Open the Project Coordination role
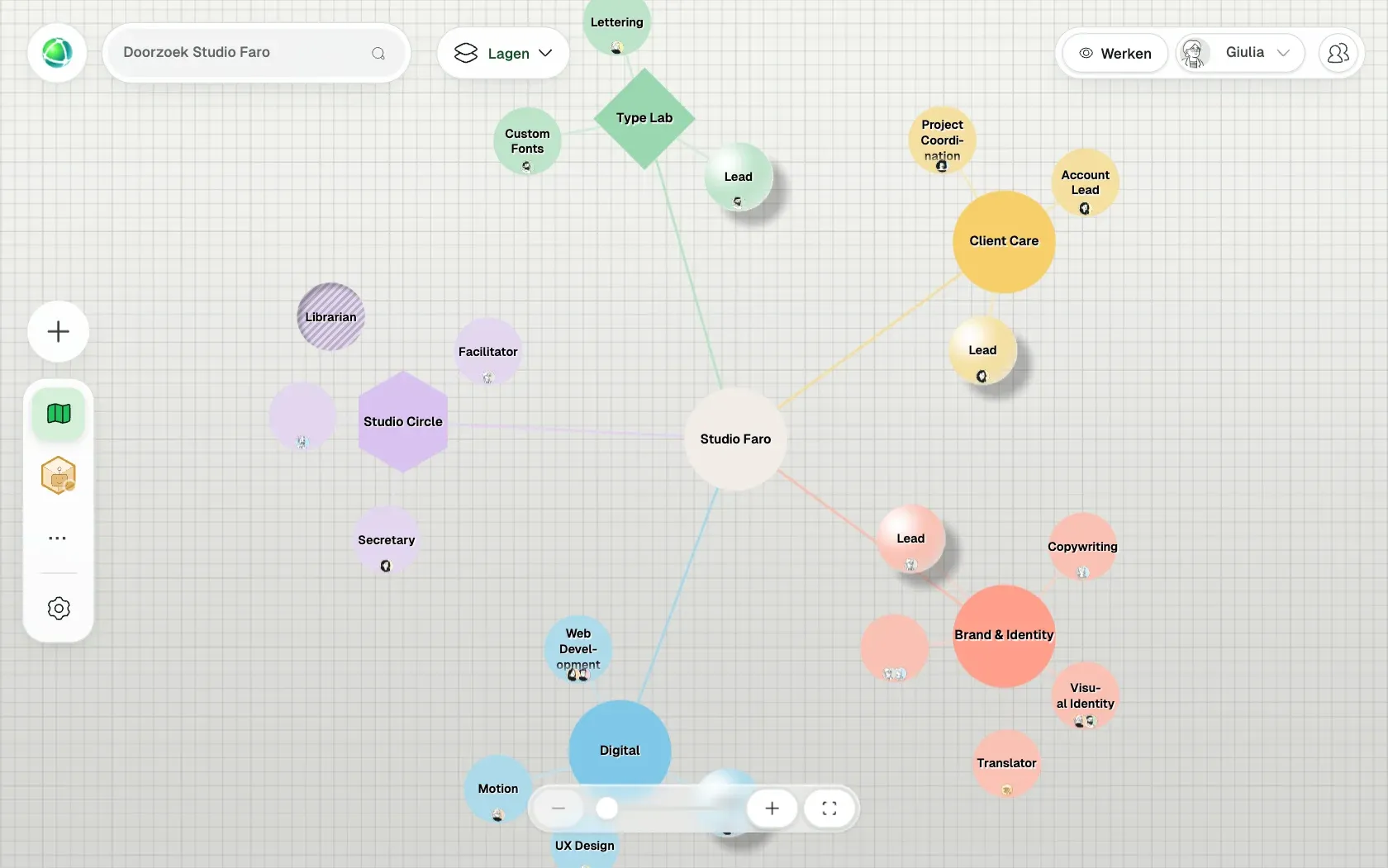 [942, 140]
